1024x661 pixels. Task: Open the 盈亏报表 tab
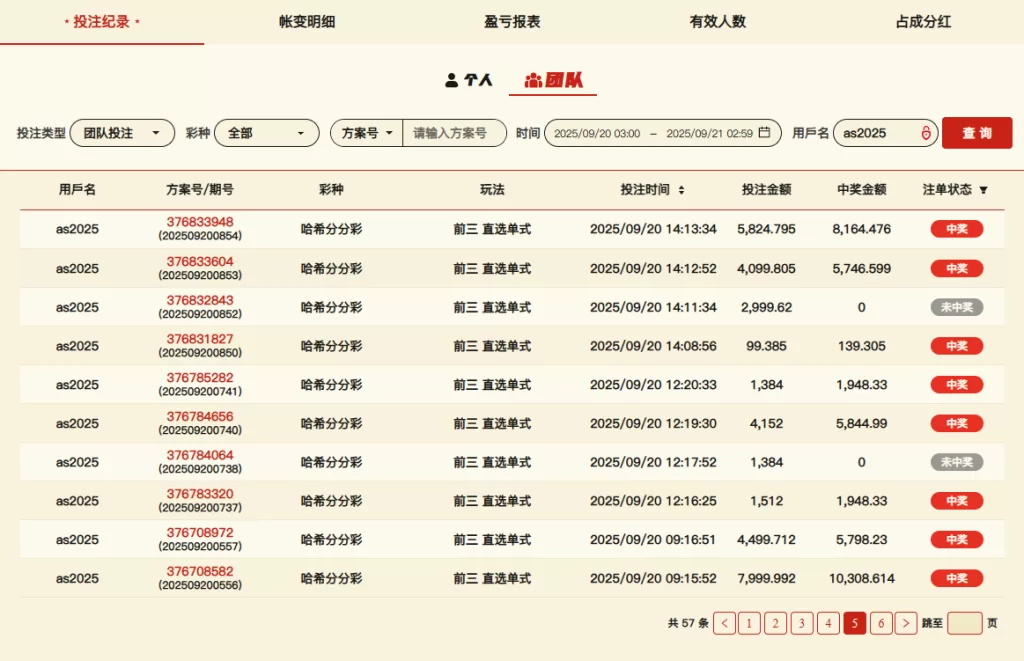click(512, 21)
